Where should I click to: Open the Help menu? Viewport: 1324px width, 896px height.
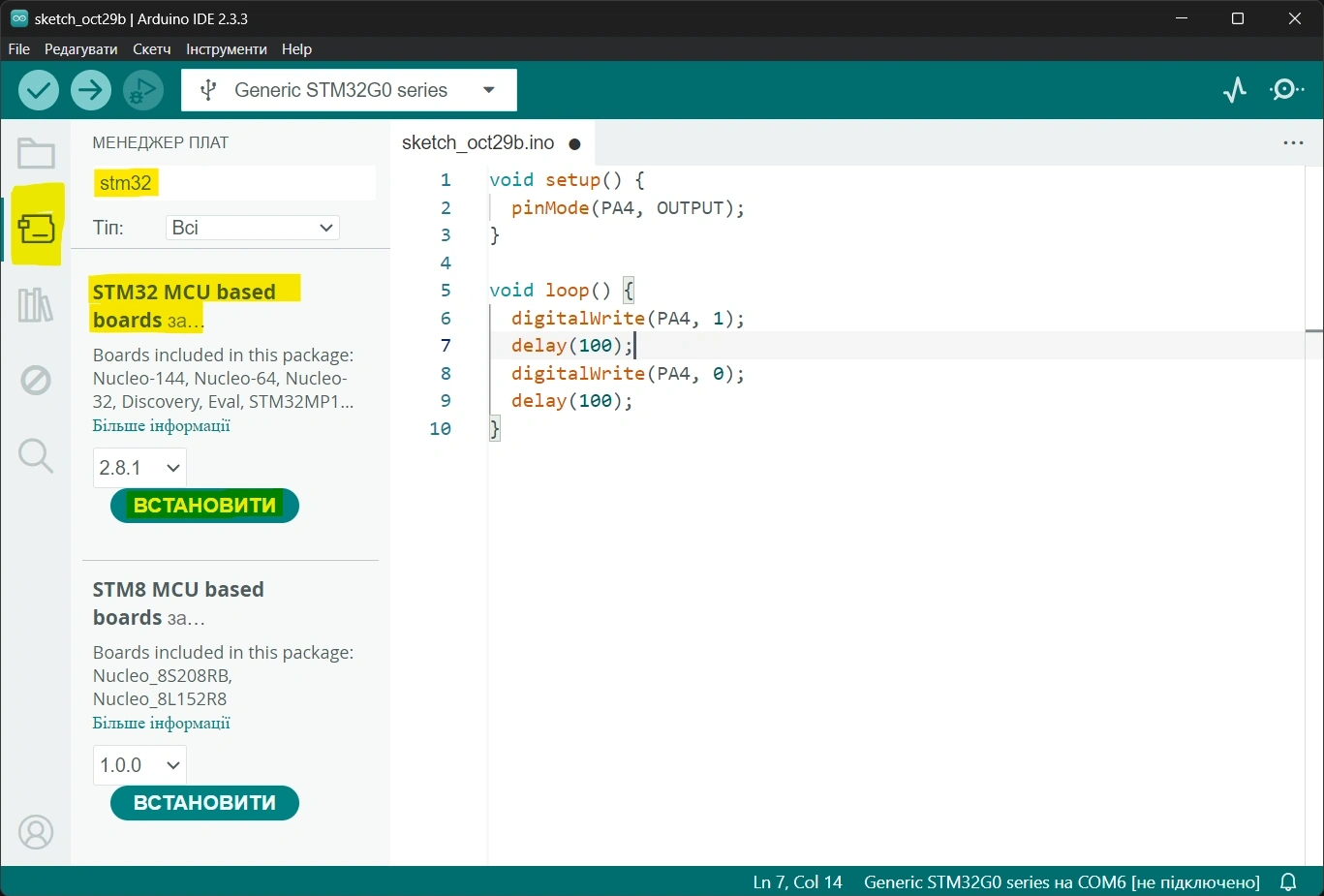tap(296, 49)
